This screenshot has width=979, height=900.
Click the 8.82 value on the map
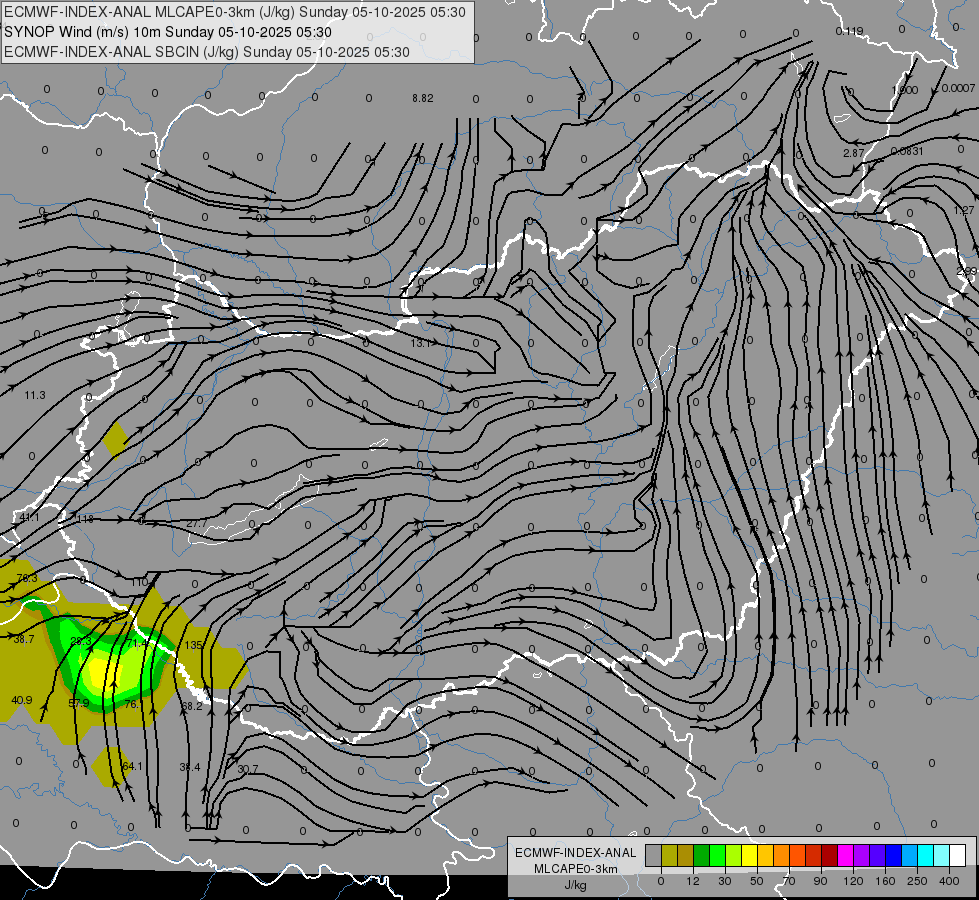pos(423,98)
